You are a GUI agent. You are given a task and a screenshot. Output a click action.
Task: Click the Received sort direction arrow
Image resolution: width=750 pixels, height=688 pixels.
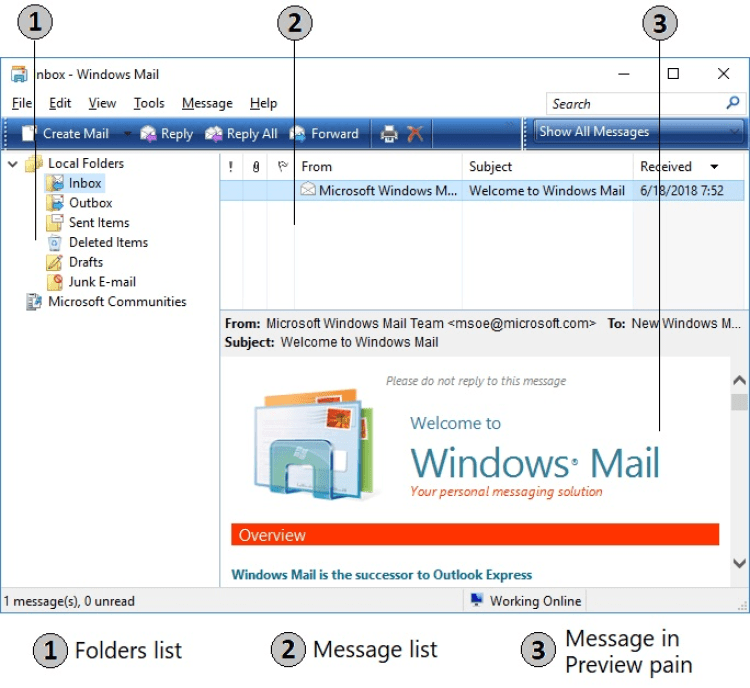click(x=714, y=166)
